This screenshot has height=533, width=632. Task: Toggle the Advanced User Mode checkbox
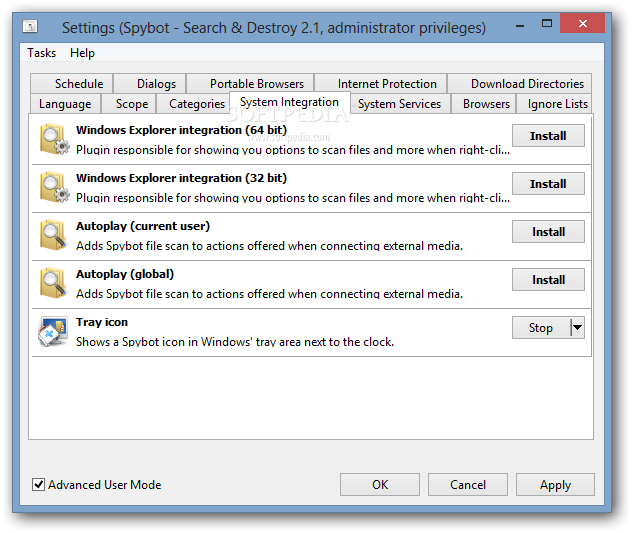coord(38,484)
